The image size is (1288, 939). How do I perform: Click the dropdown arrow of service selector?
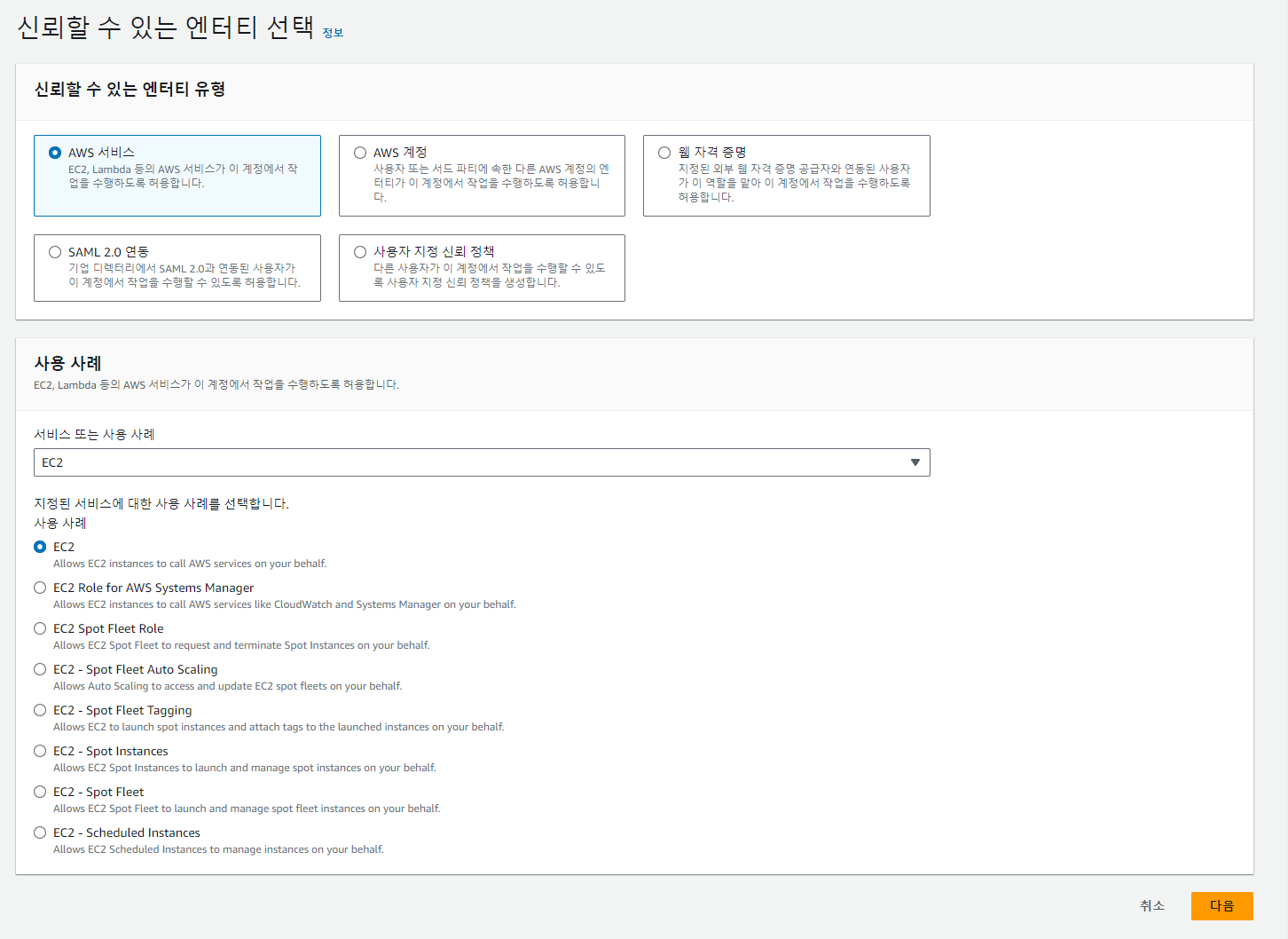pos(915,462)
